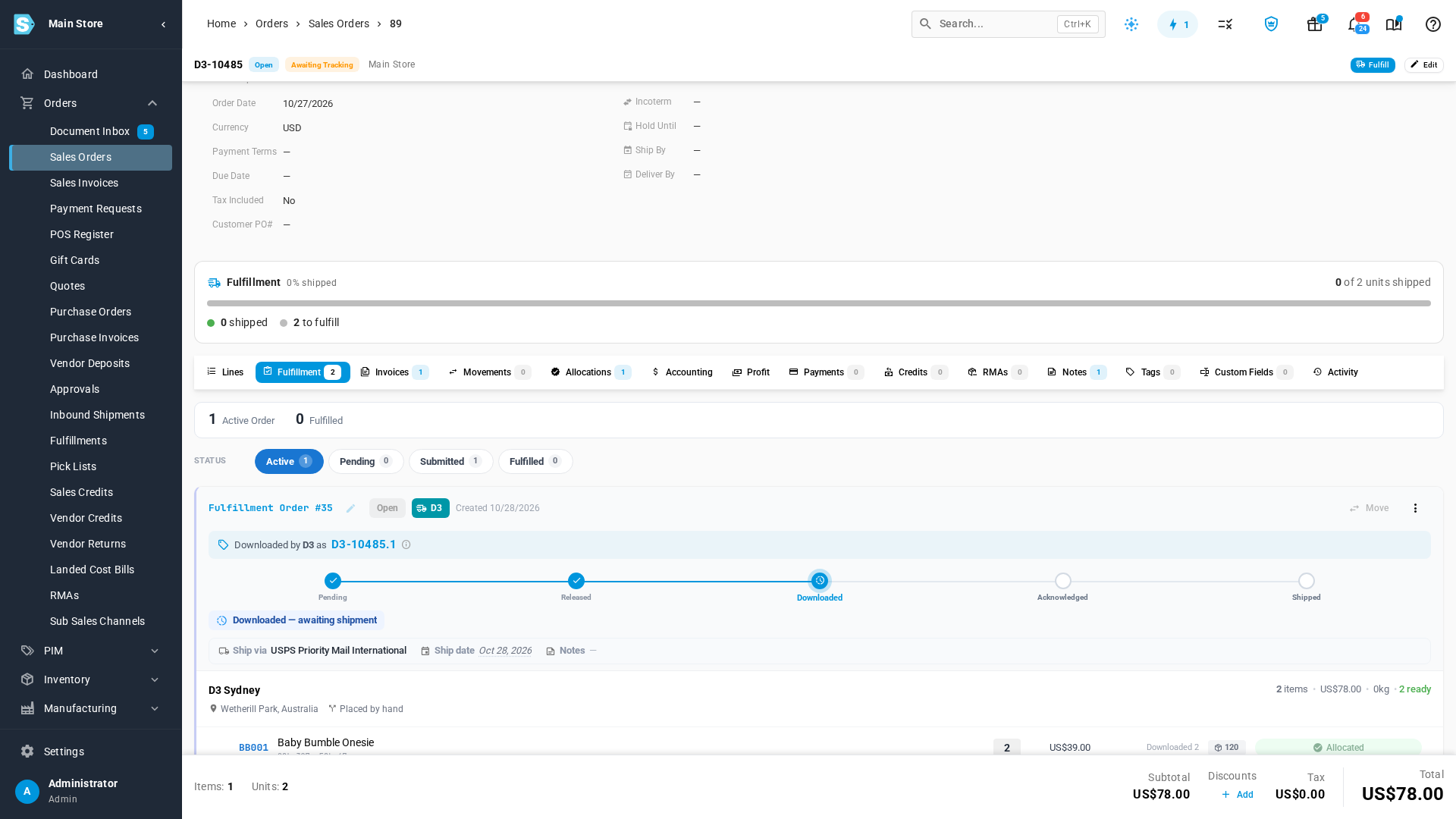Screen dimensions: 1456x819
Task: Expand the Manufacturing sidebar section
Action: (155, 708)
